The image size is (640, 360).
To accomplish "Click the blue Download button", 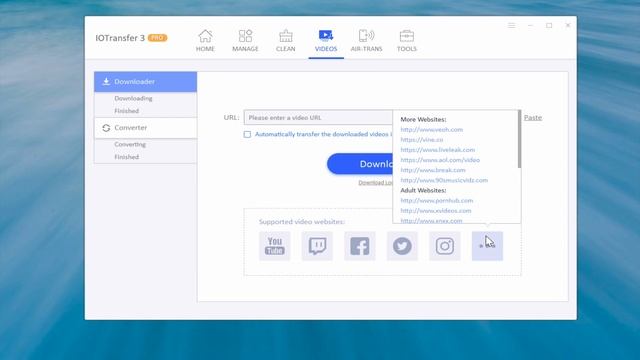I will point(360,164).
